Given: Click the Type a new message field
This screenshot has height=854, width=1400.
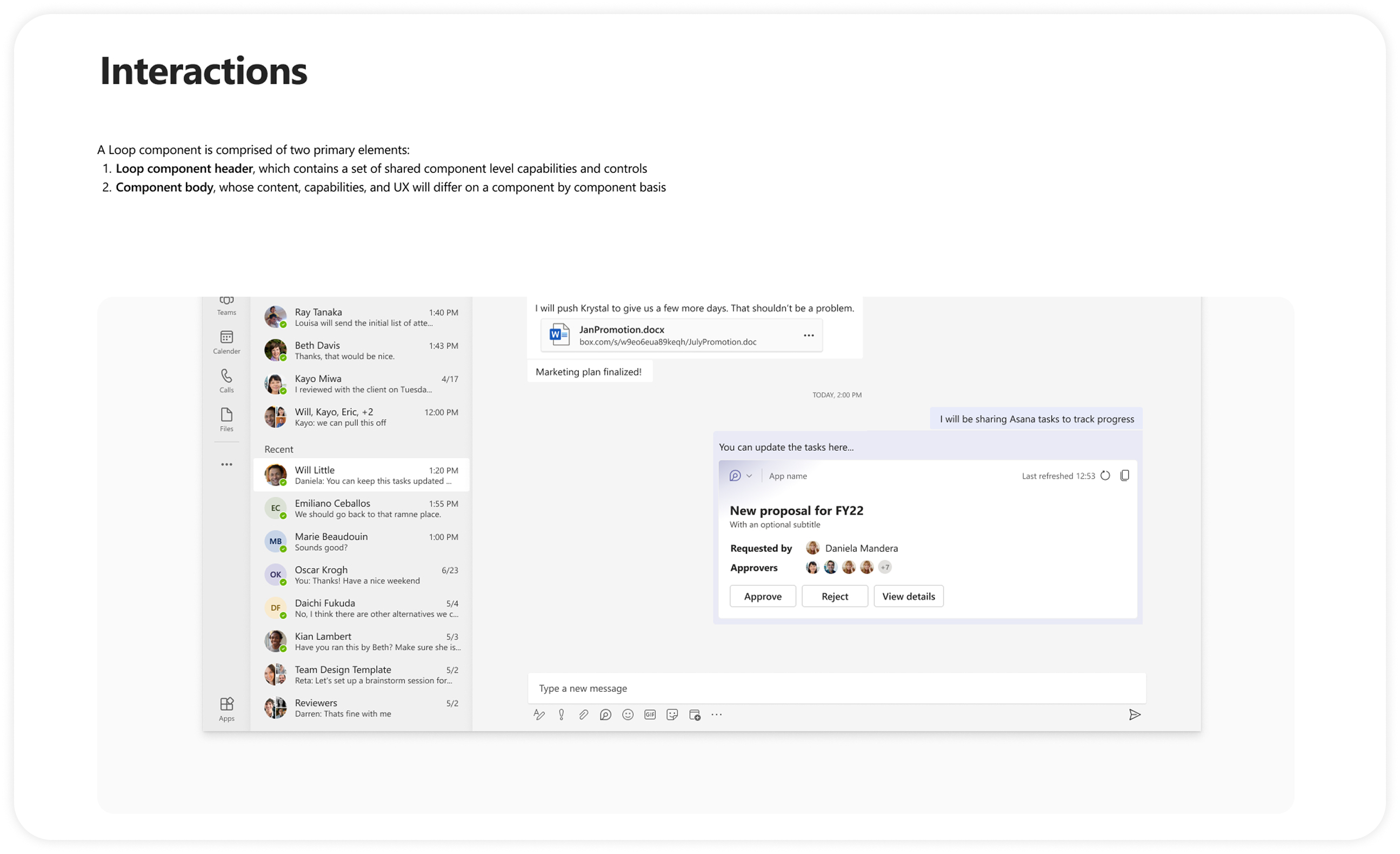Looking at the screenshot, I should pos(835,688).
